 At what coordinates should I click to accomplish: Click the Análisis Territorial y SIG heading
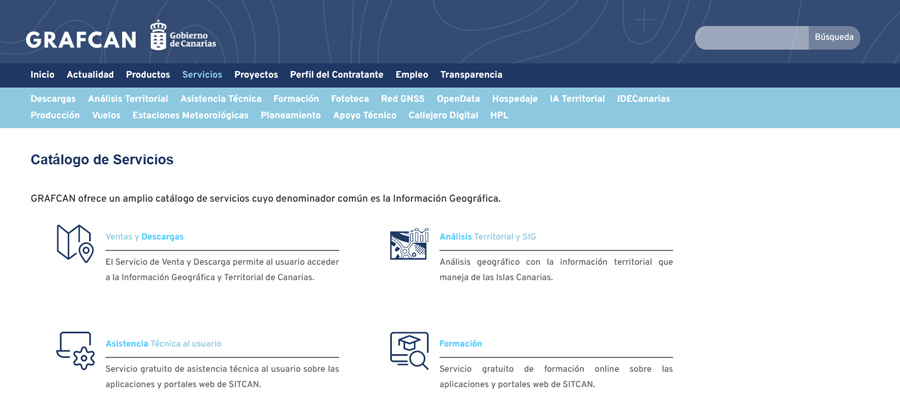[x=488, y=236]
